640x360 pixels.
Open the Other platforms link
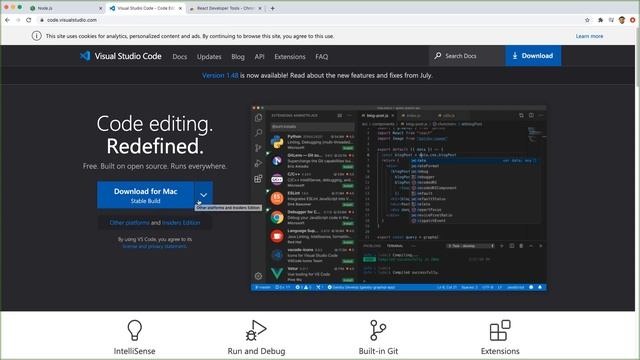[129, 223]
